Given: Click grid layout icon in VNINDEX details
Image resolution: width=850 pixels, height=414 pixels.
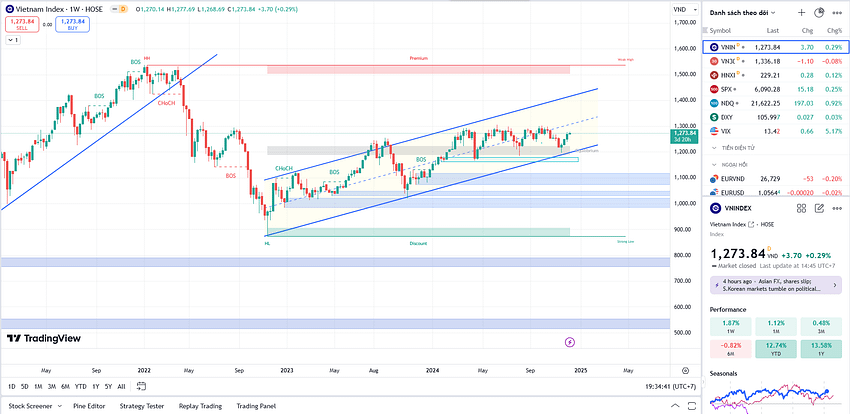Looking at the screenshot, I should coord(802,208).
